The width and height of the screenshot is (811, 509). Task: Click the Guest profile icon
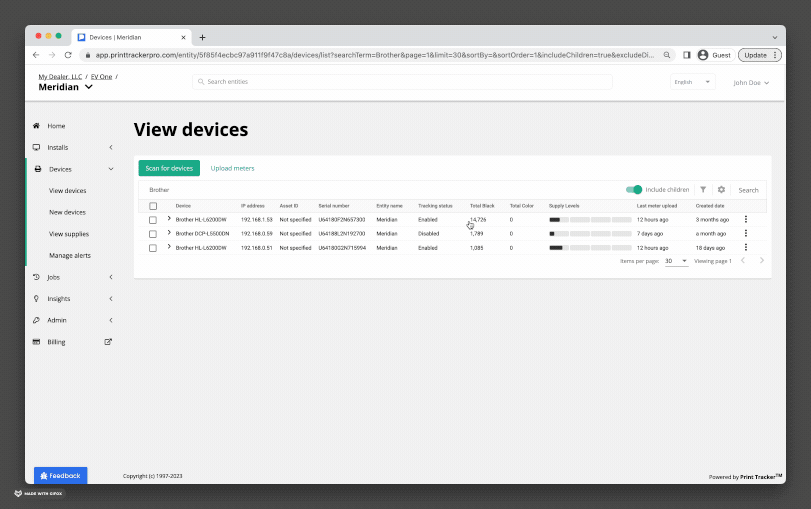(x=703, y=56)
